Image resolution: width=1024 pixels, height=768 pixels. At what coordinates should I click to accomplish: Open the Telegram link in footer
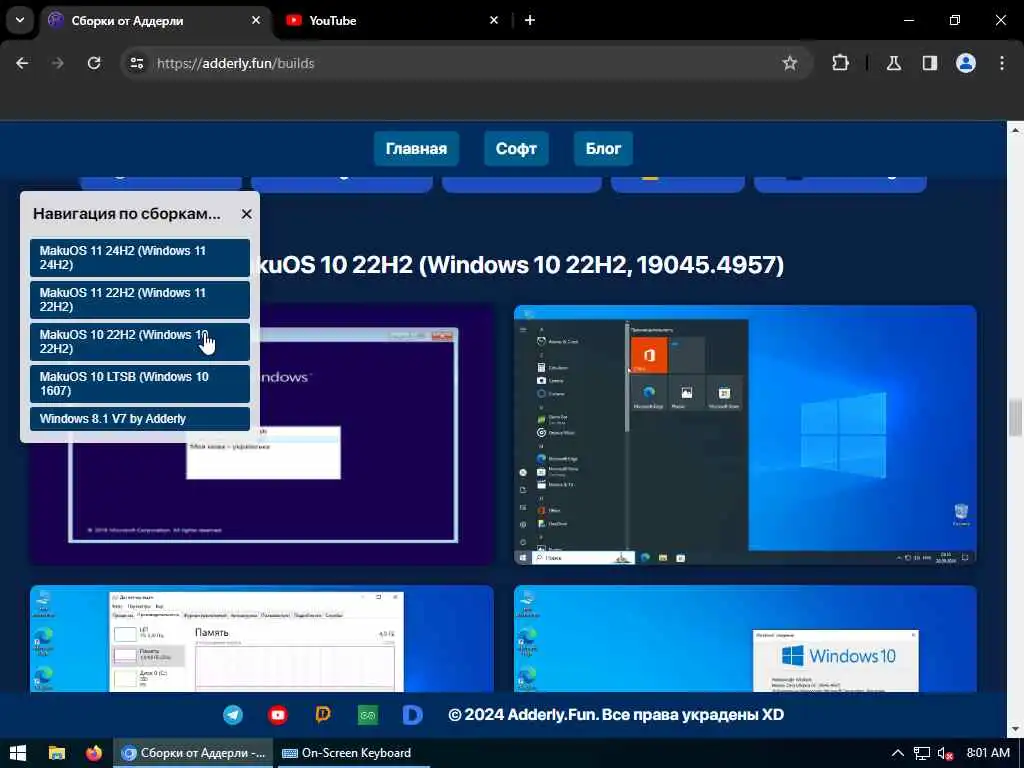233,715
